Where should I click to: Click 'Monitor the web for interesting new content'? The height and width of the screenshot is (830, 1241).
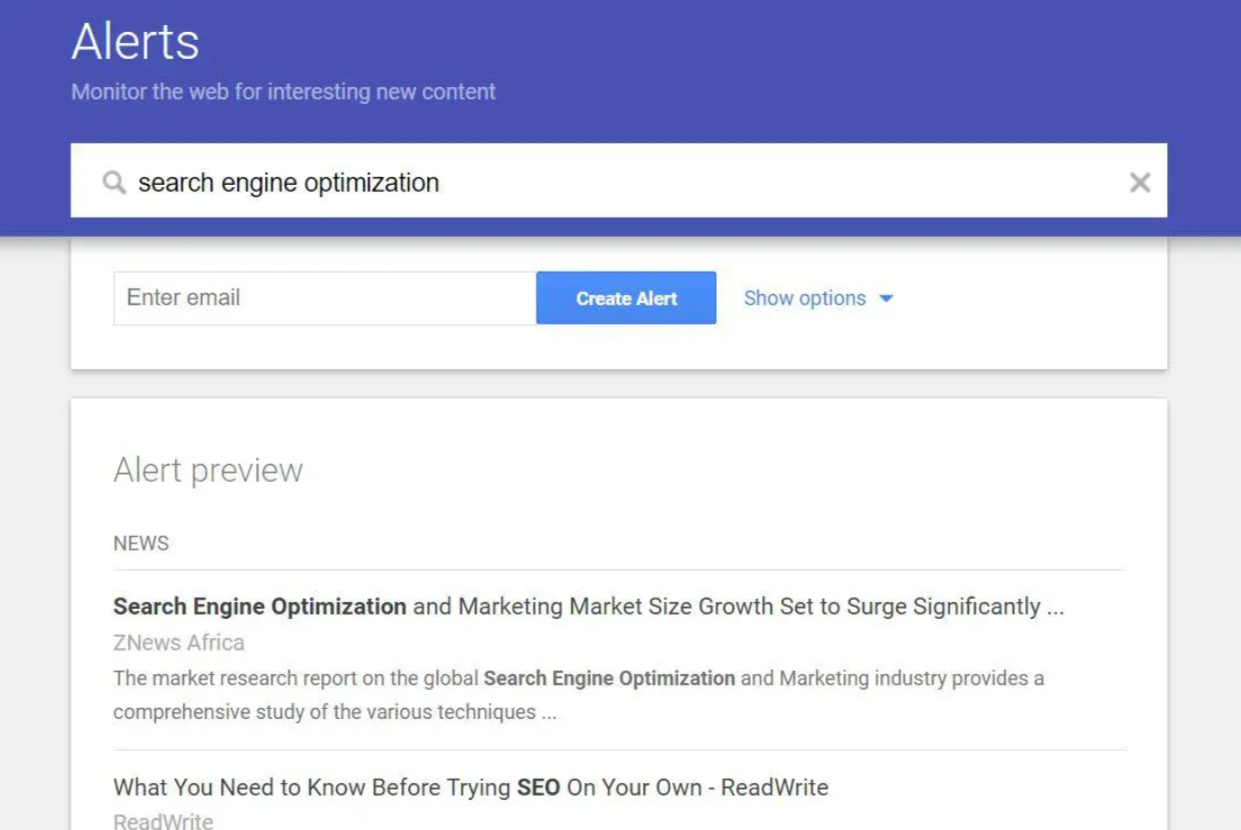coord(283,91)
